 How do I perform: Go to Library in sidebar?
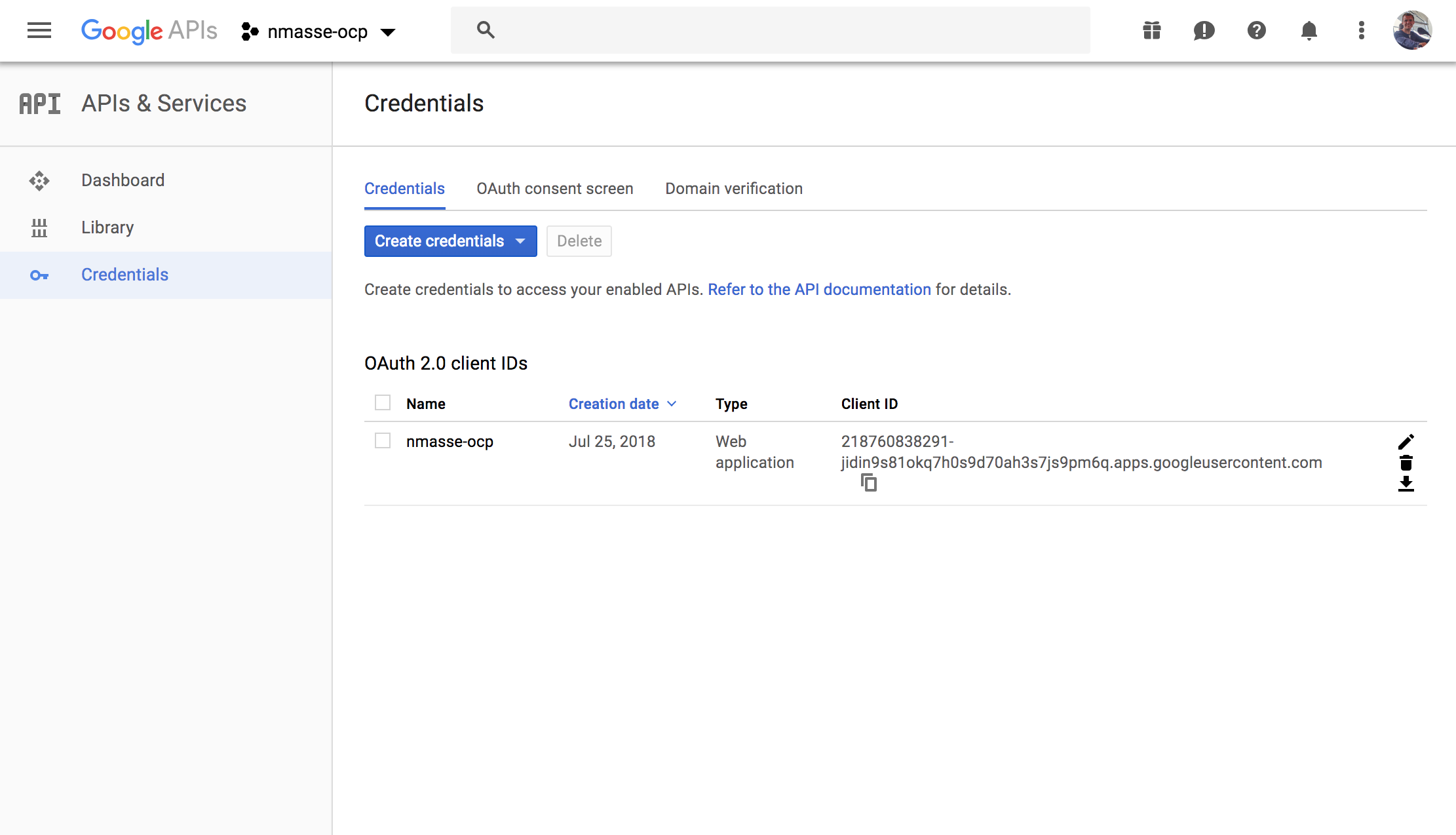click(107, 227)
